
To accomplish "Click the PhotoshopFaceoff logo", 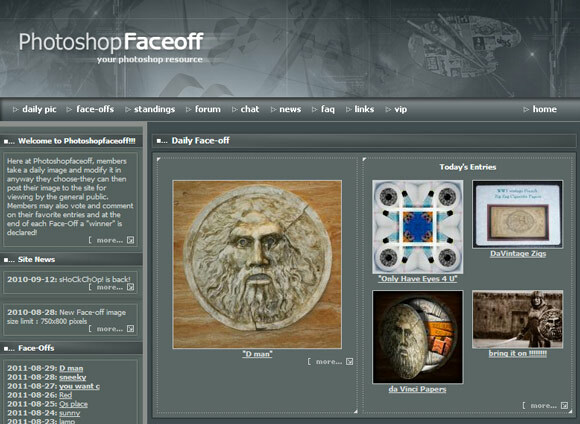I will coord(111,47).
